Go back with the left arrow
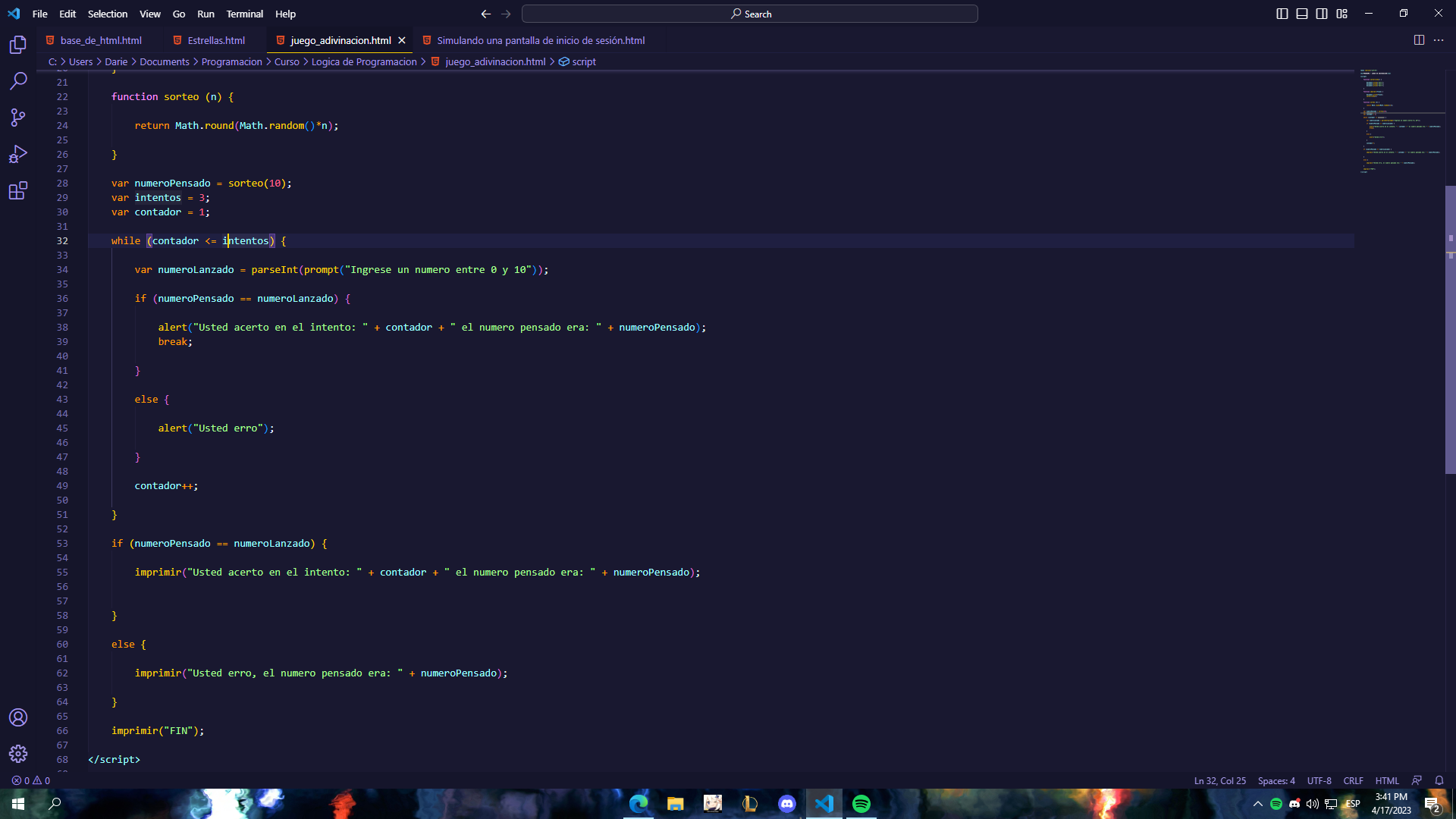 coord(486,14)
